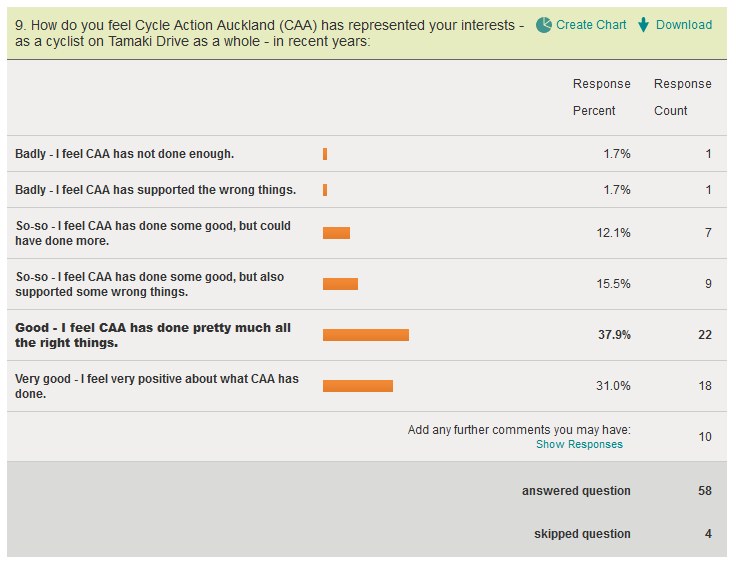Show Responses for further comments
The image size is (736, 565).
pos(579,444)
